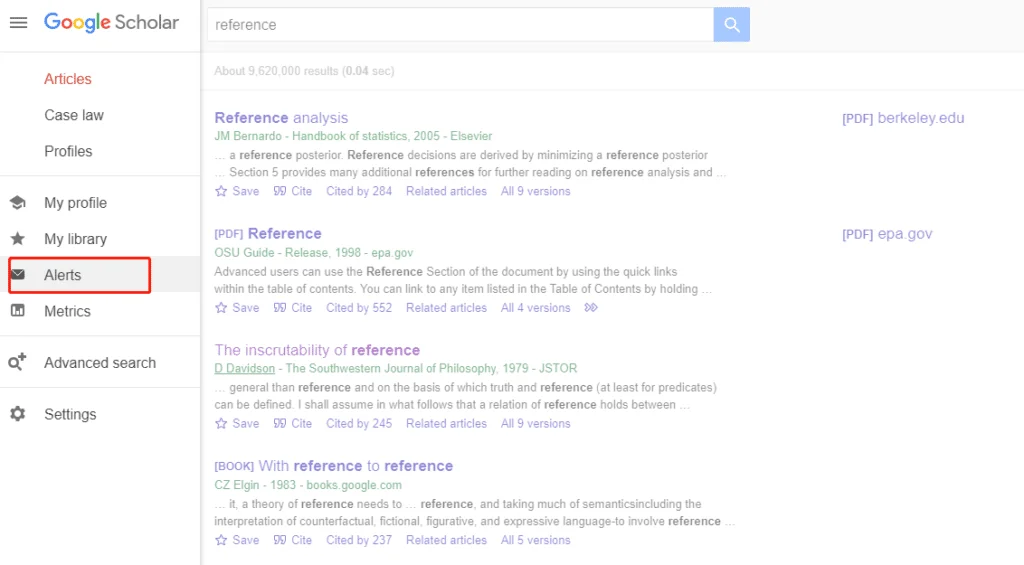Click 'Cited by 237' link

[x=359, y=540]
